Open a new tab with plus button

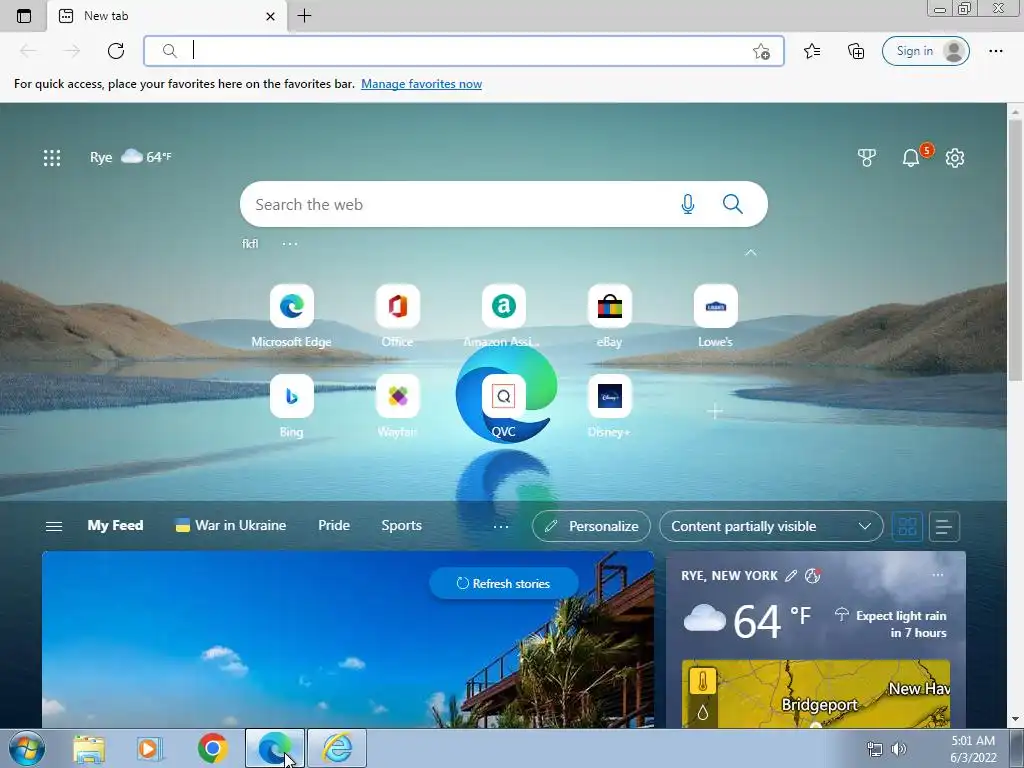304,16
